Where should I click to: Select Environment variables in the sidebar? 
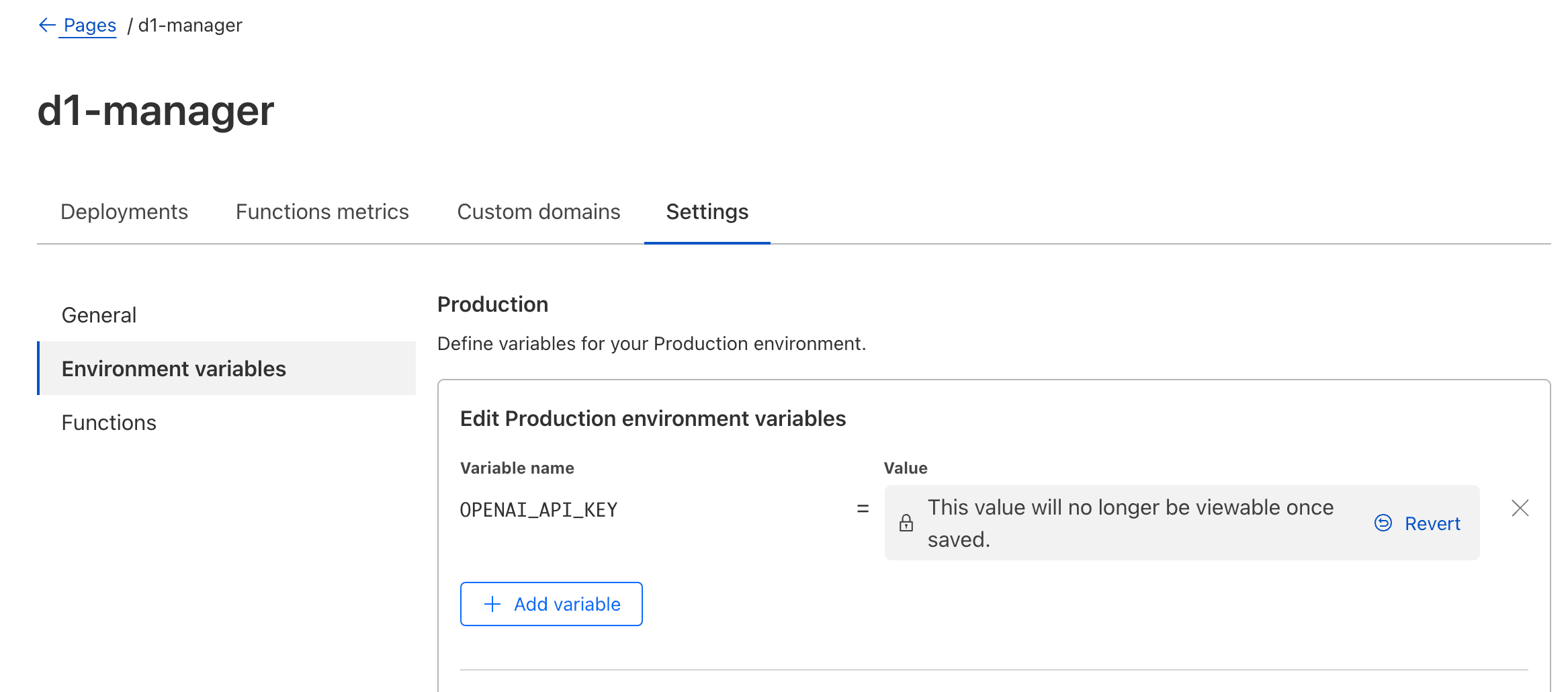(x=174, y=369)
